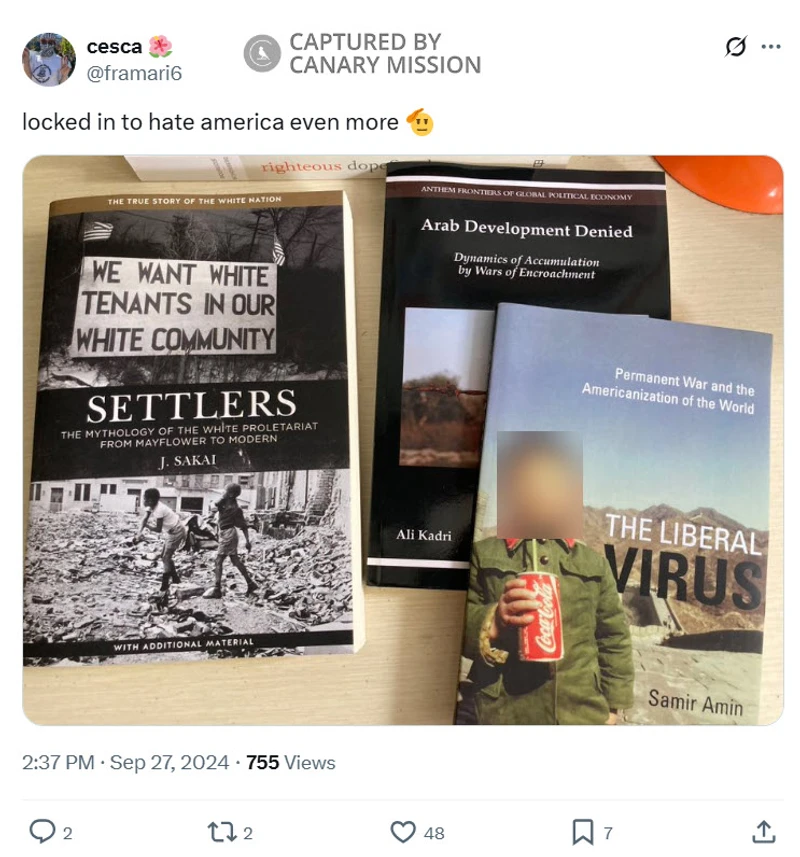Viewport: 800px width, 857px height.
Task: Click the 755 Views count
Action: pos(291,762)
